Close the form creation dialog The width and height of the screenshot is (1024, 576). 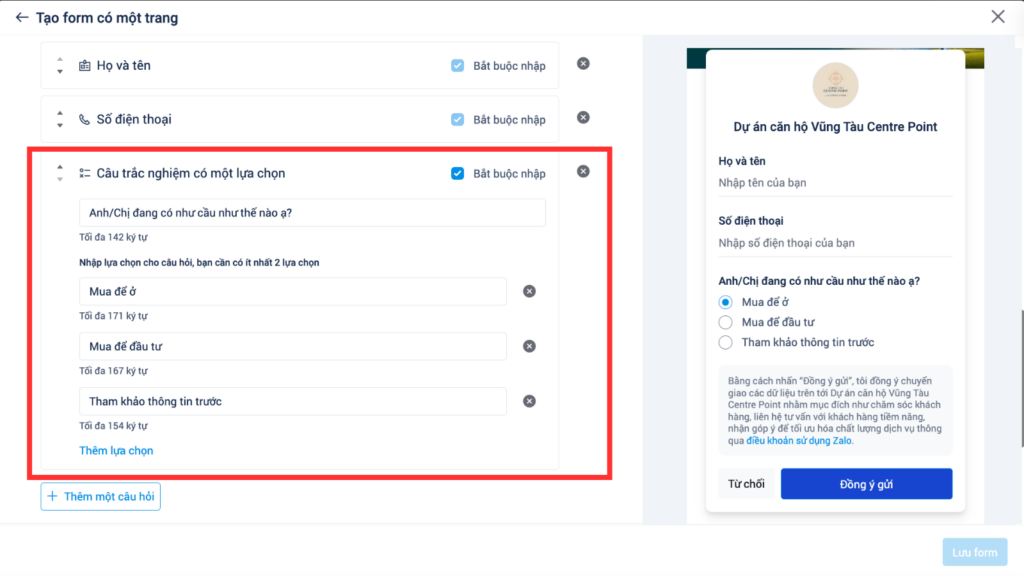pos(997,17)
